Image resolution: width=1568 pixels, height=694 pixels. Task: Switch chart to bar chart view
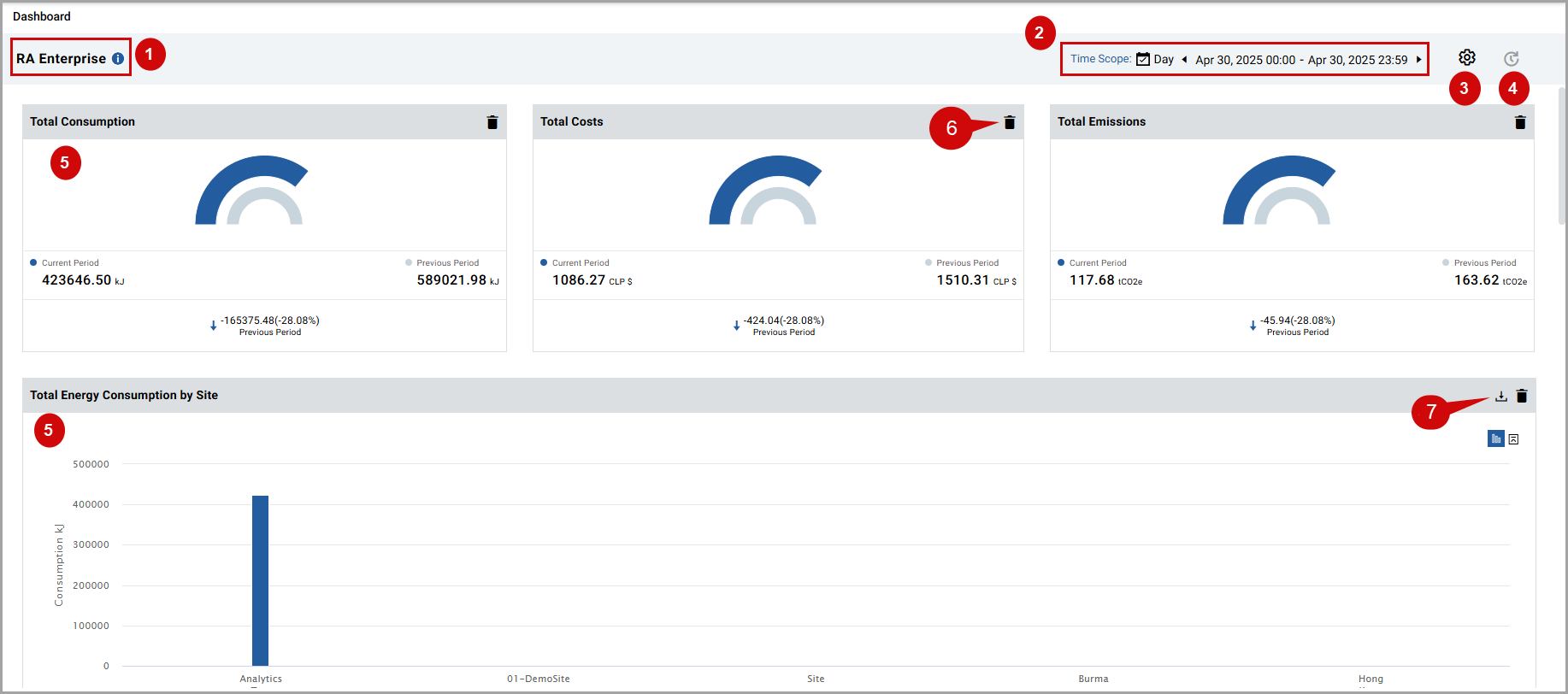1496,438
